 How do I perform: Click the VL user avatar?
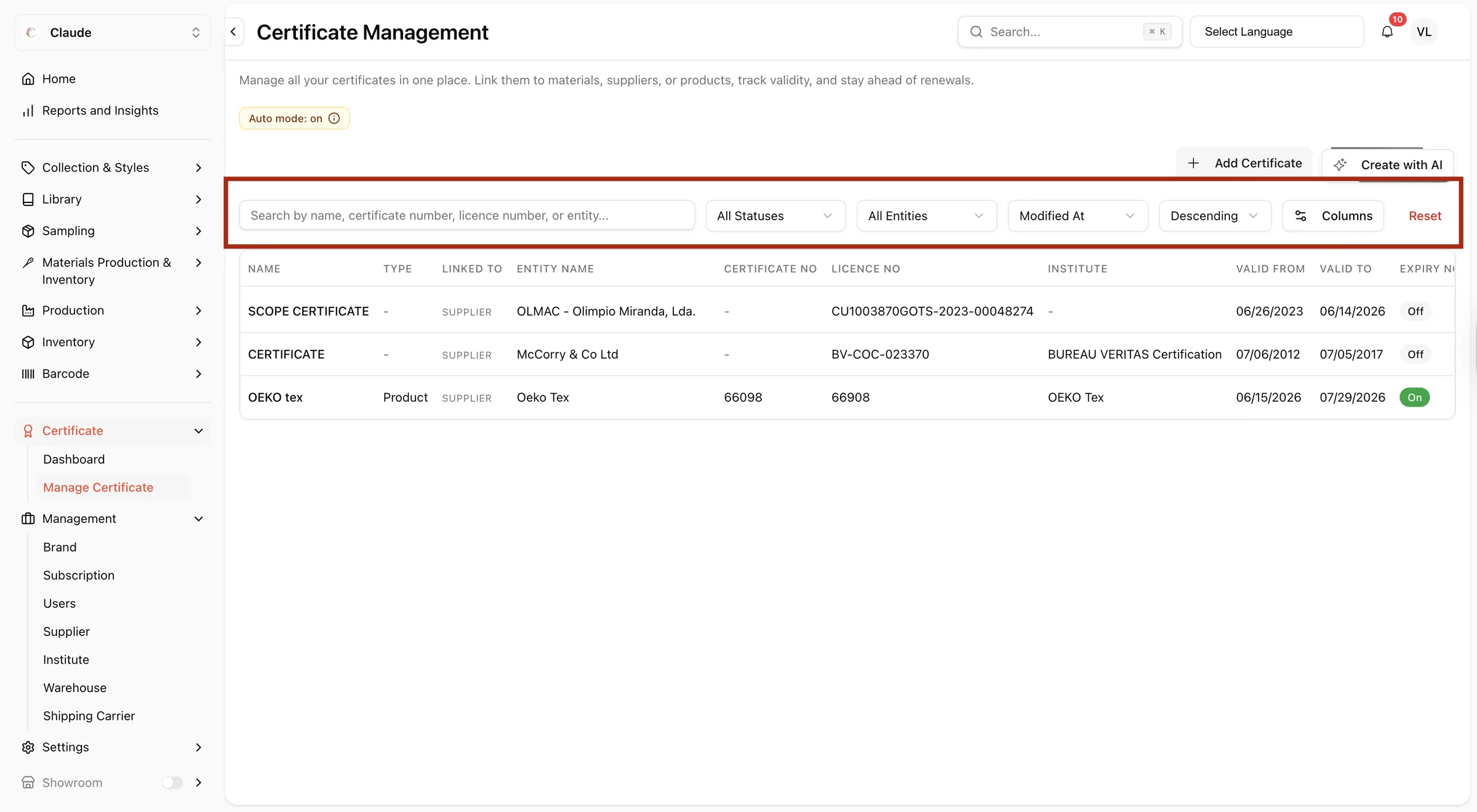click(1424, 32)
